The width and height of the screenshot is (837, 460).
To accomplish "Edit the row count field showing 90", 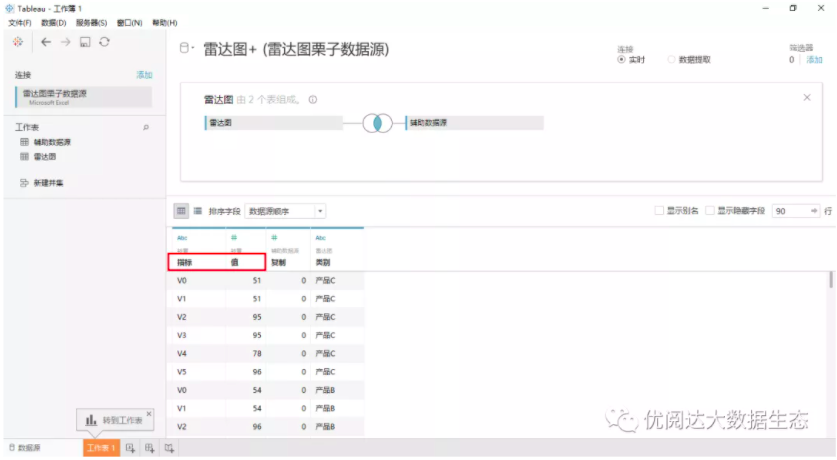I will [x=791, y=211].
